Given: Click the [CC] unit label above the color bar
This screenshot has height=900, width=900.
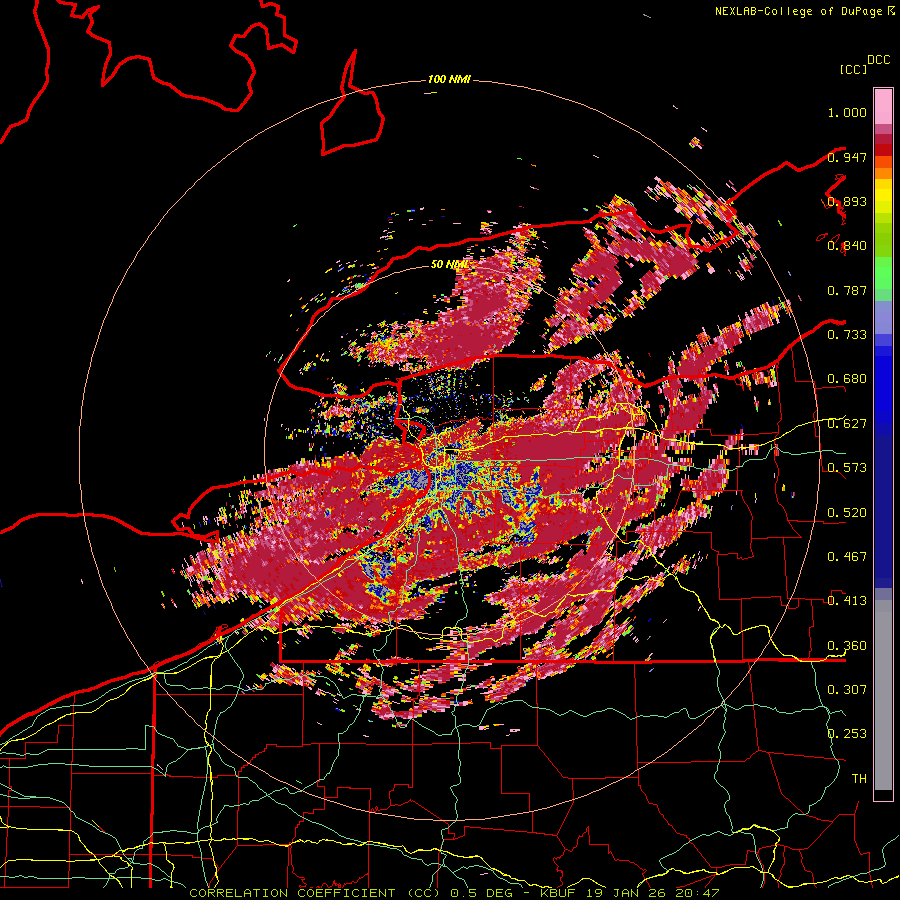Looking at the screenshot, I should pos(853,69).
